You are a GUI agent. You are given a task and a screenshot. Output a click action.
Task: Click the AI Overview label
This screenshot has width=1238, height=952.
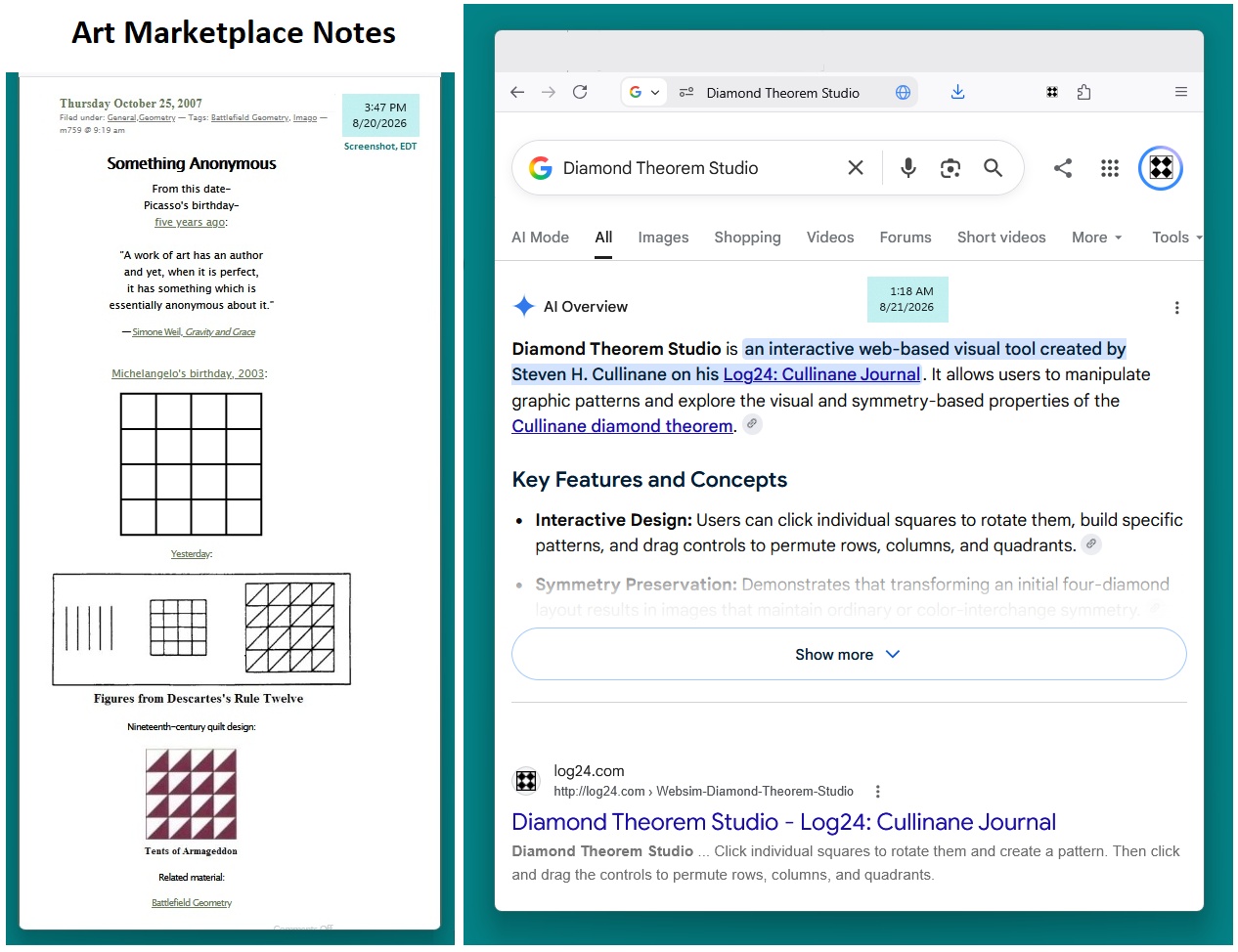tap(586, 307)
